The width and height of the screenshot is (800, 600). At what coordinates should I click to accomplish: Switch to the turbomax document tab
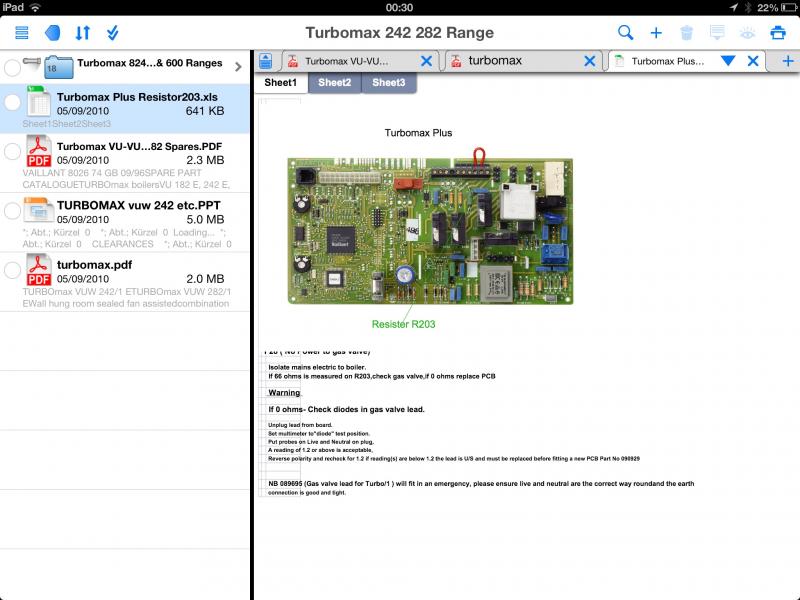(510, 61)
